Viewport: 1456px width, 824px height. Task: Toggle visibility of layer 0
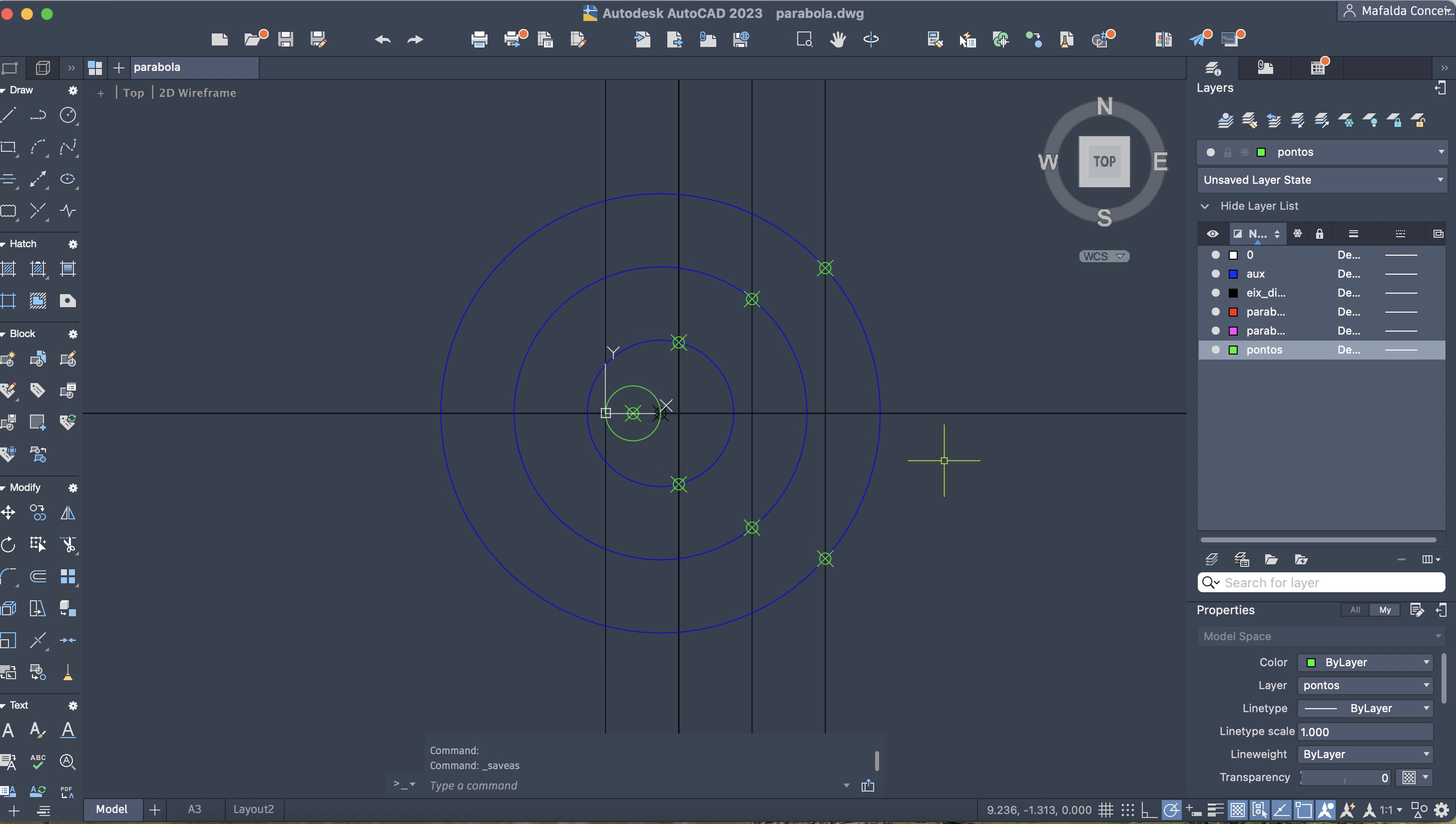(1215, 255)
